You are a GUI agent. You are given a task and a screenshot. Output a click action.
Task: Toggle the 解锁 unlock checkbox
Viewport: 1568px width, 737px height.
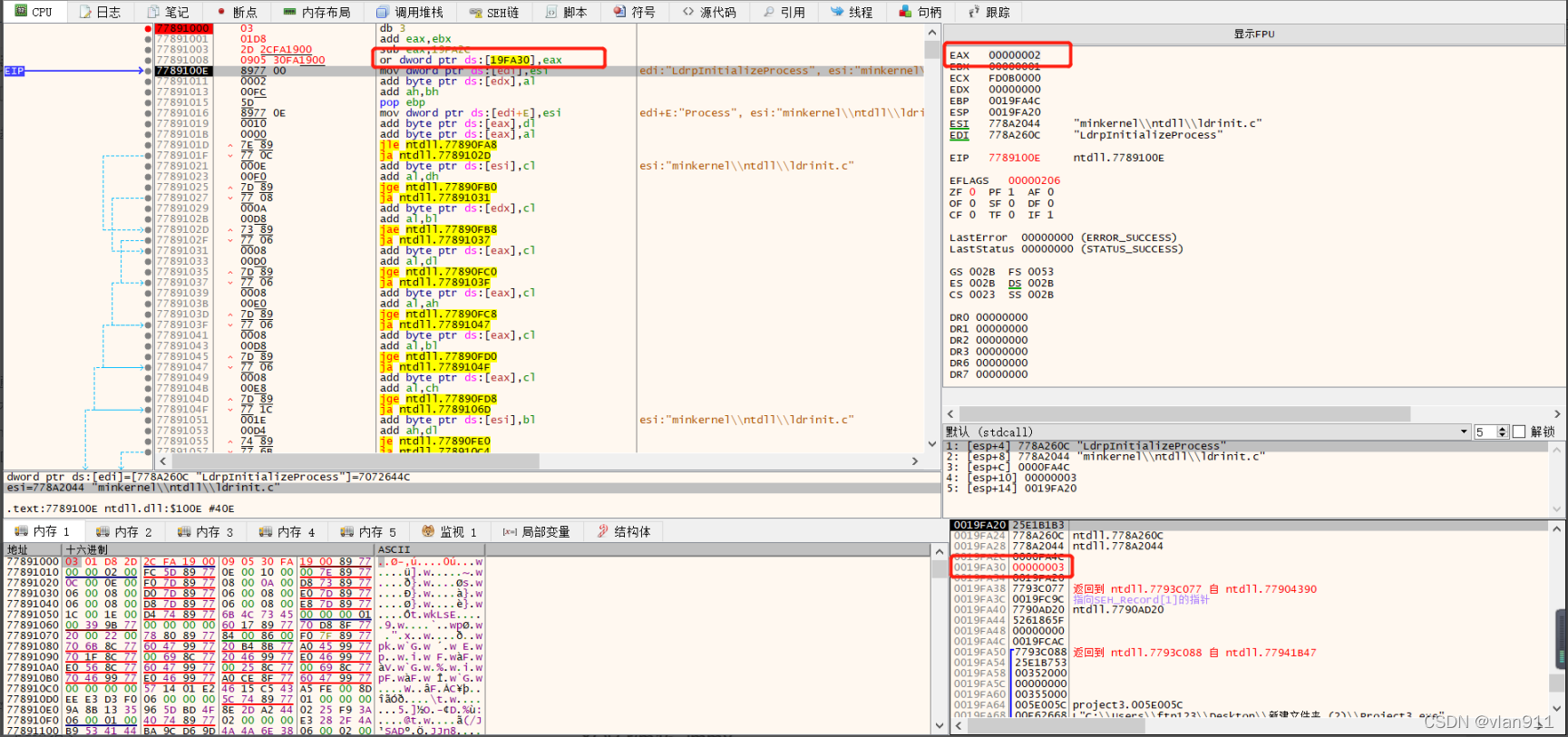(x=1519, y=432)
